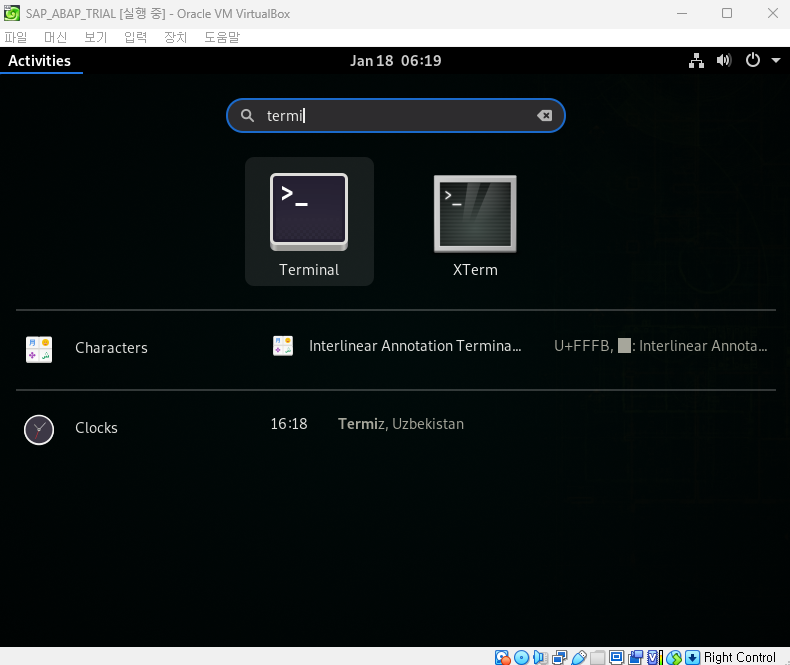This screenshot has height=665, width=790.
Task: Click the Right Control host key label
Action: click(x=740, y=657)
